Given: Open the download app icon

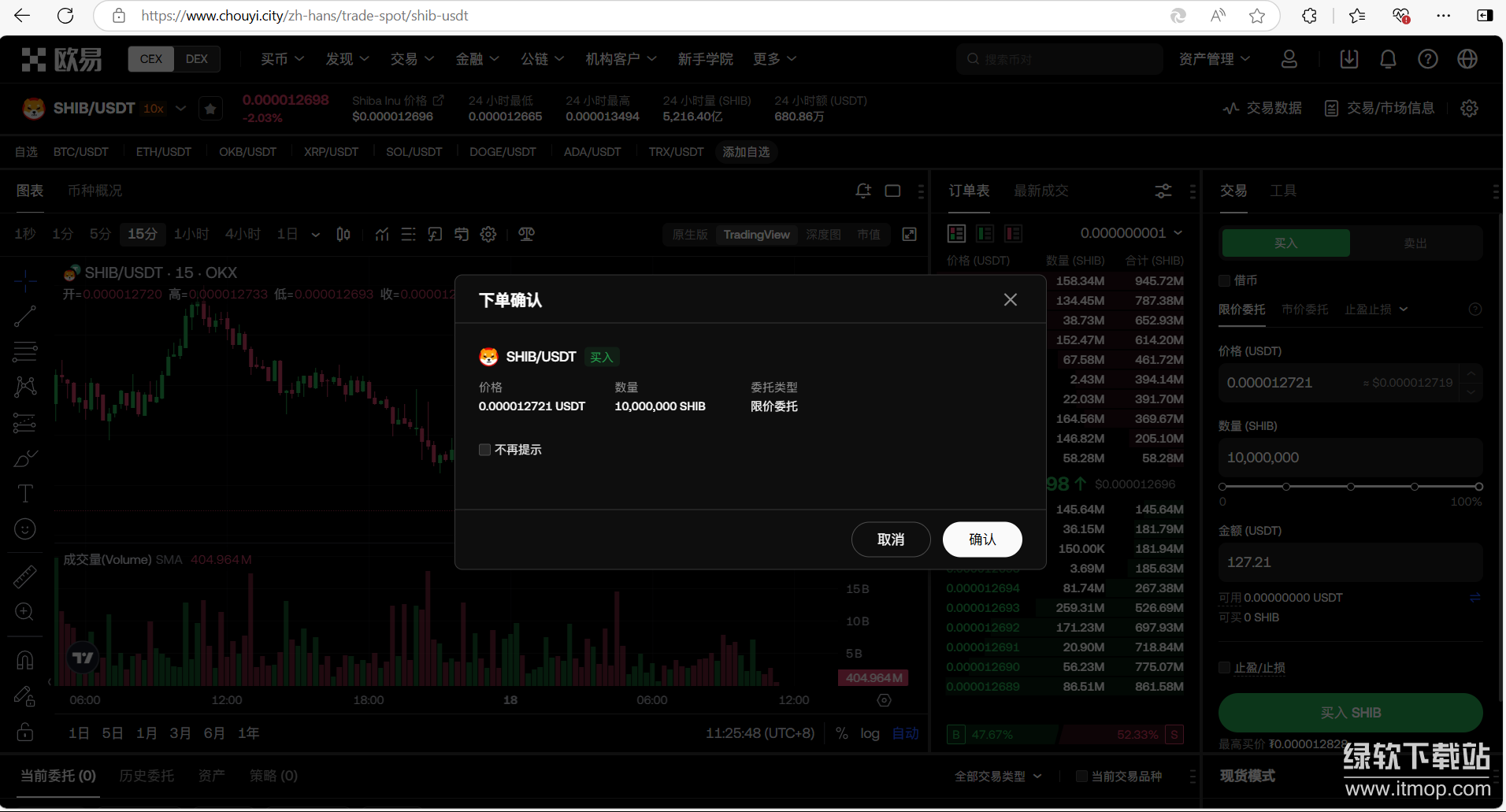Looking at the screenshot, I should (1349, 59).
